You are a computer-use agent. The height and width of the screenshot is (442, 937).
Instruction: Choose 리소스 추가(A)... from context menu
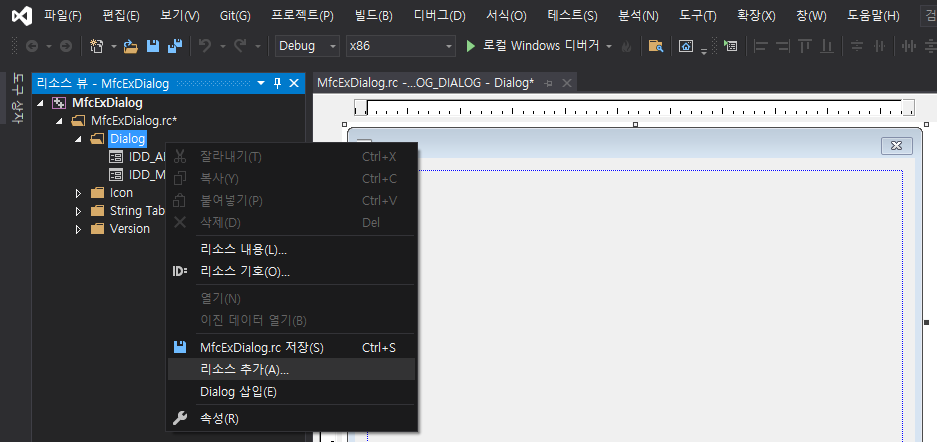(x=291, y=369)
